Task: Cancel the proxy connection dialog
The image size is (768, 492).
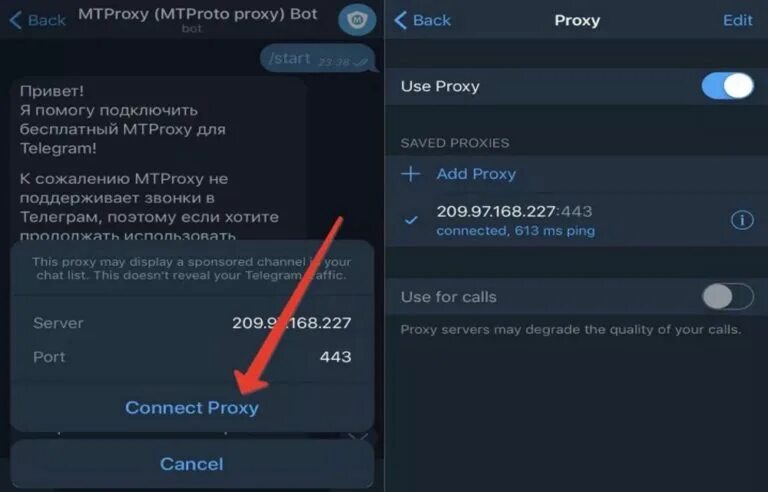Action: (192, 464)
